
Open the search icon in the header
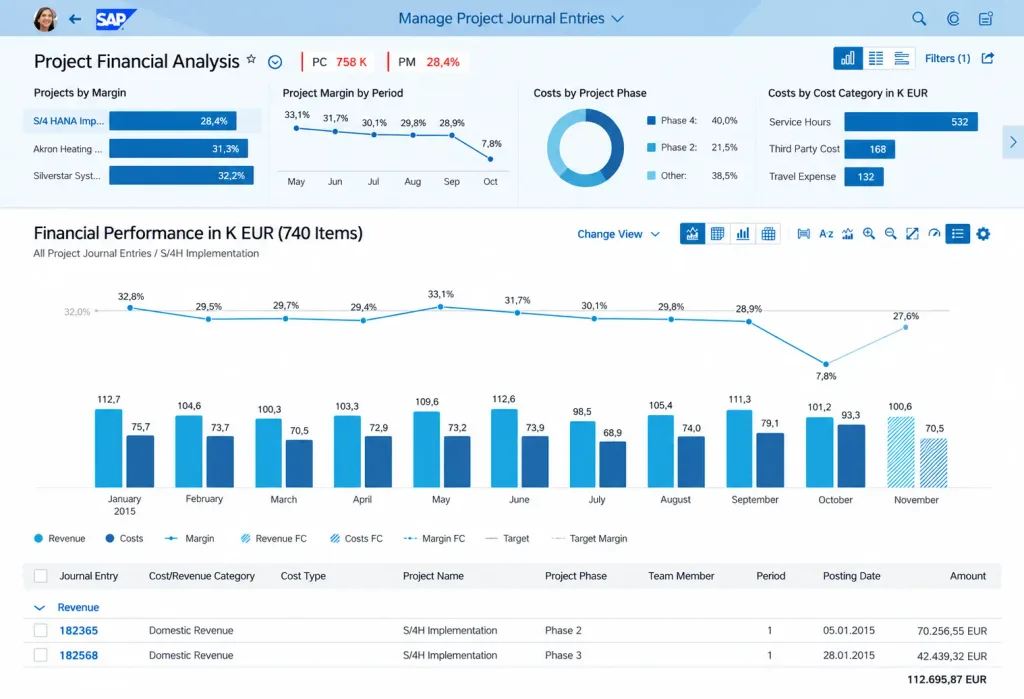(919, 19)
